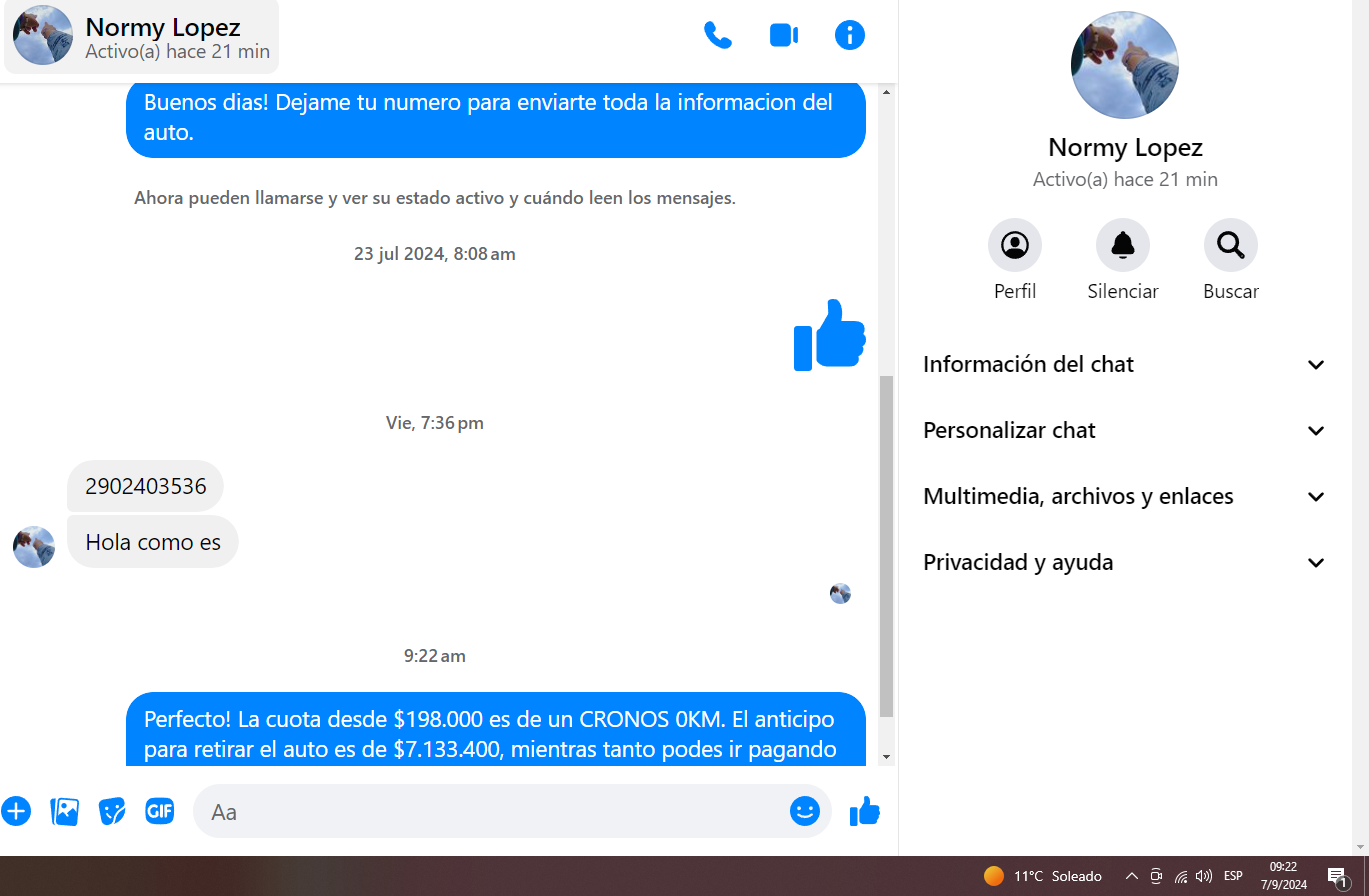Click Normy Lopez's name in chat header
Viewport: 1369px width, 896px height.
click(x=163, y=27)
